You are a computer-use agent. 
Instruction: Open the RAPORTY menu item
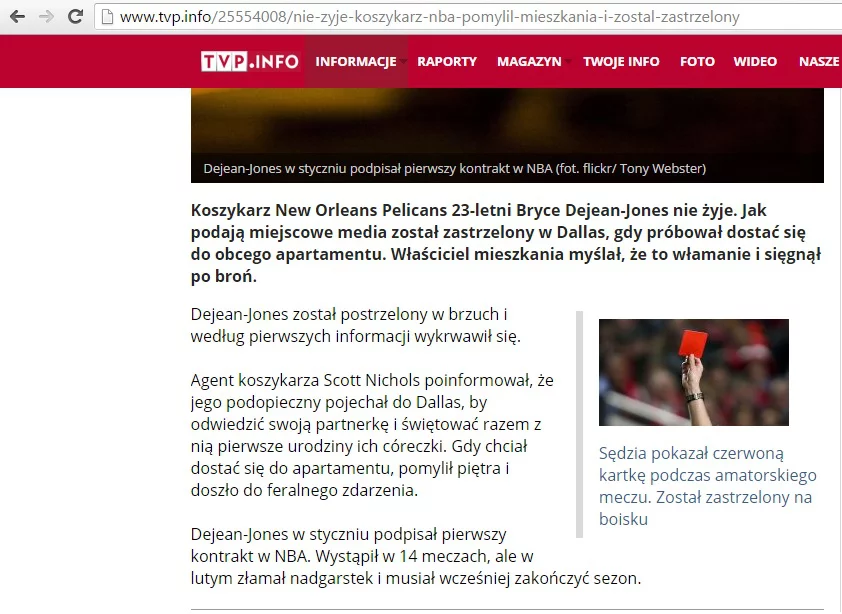(x=447, y=62)
